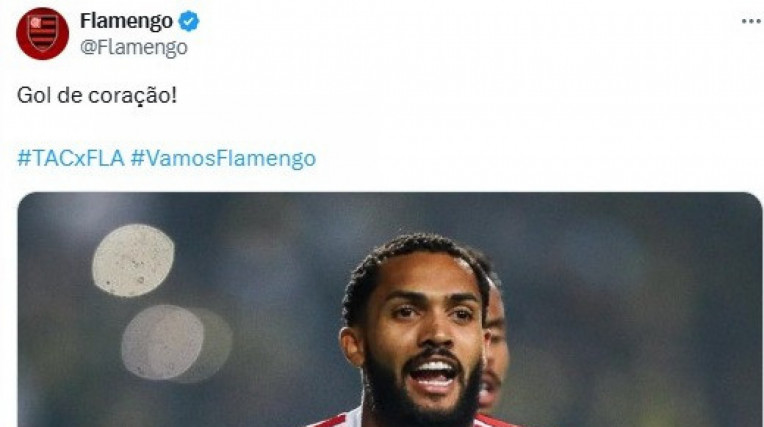Screen dimensions: 764x427
Task: Click the upper blurred light circle in photo
Action: click(133, 260)
